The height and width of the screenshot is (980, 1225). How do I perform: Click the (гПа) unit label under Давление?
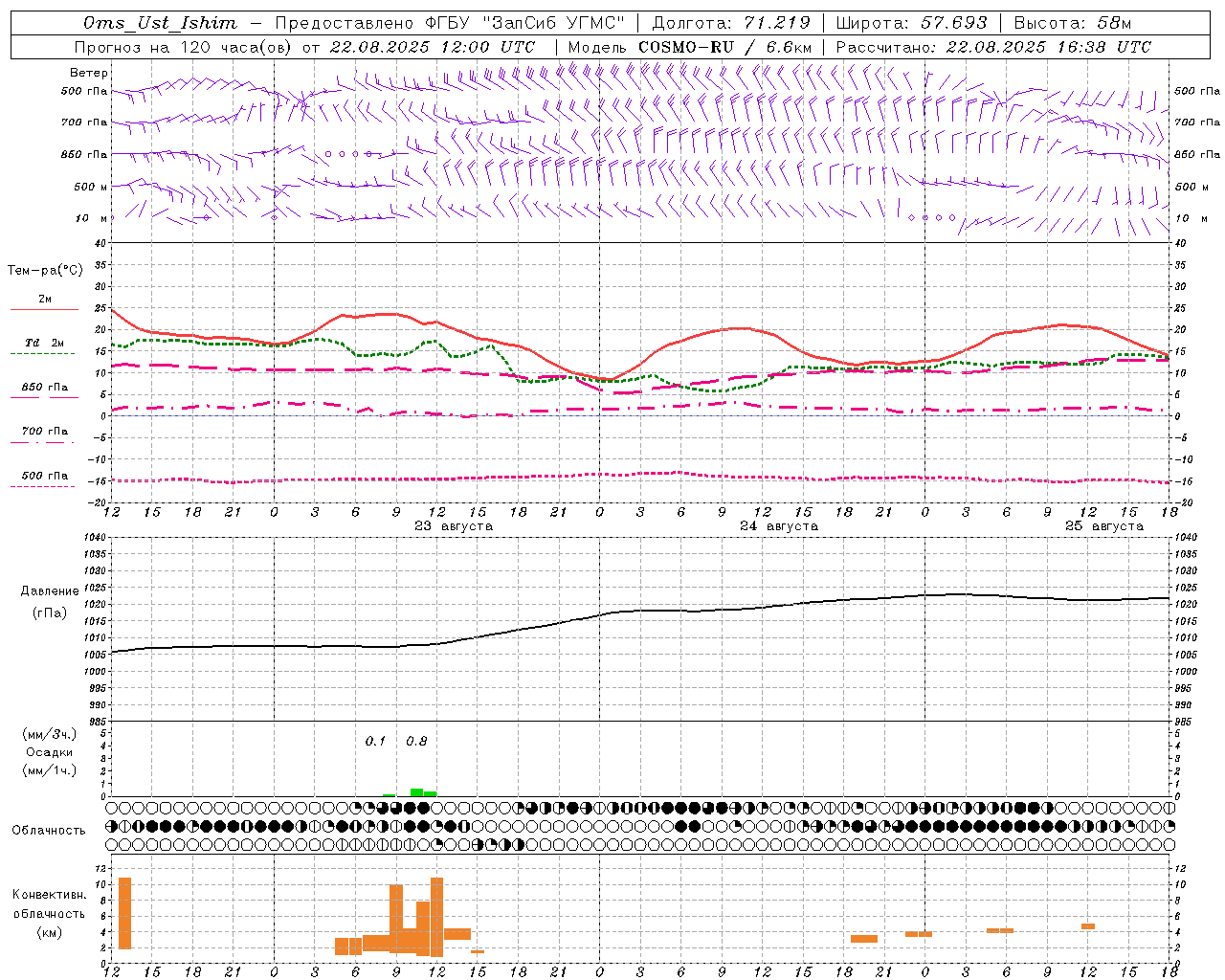click(x=50, y=613)
